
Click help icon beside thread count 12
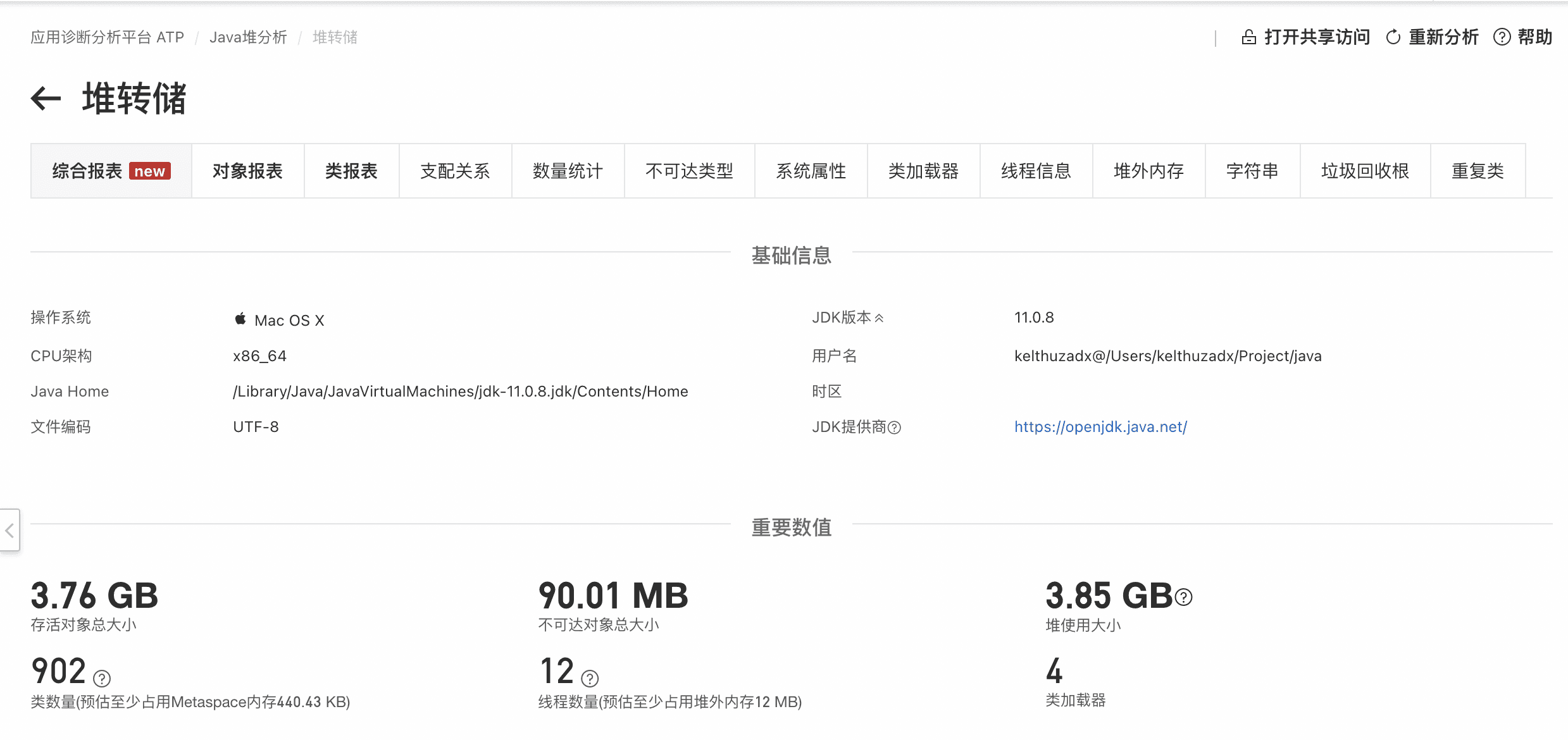click(590, 679)
